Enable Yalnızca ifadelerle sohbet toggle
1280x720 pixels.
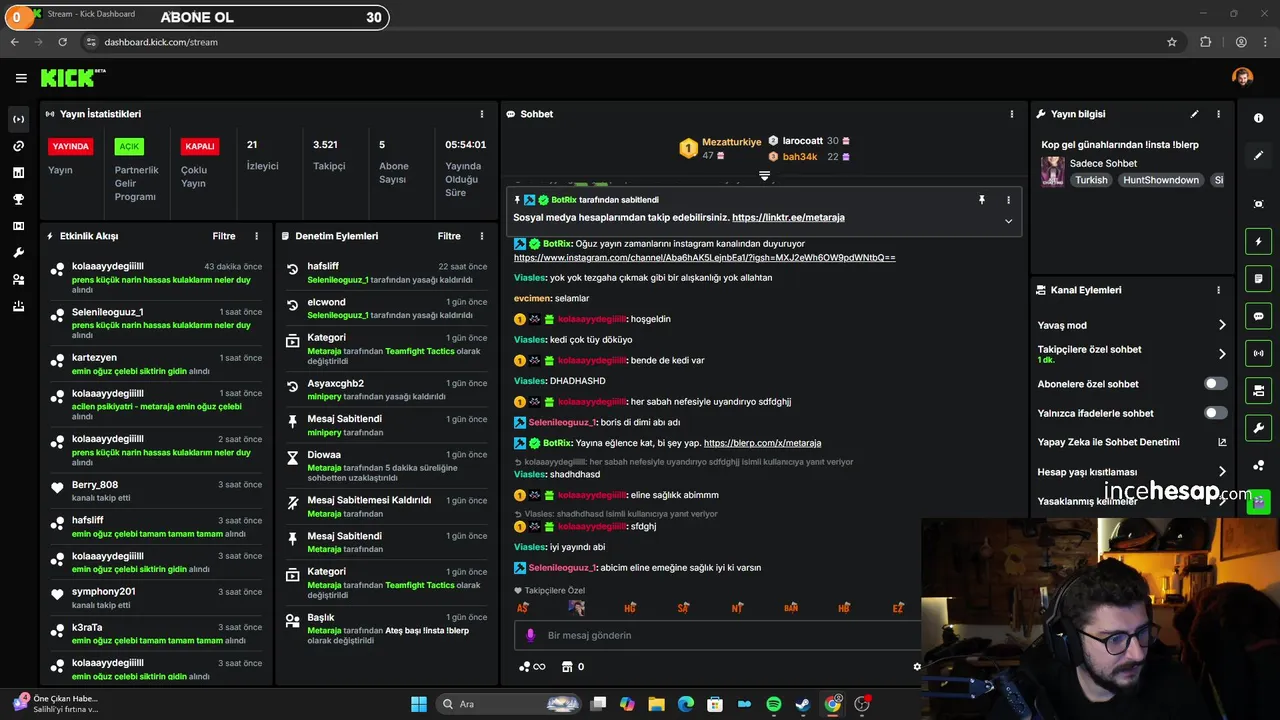pos(1216,413)
